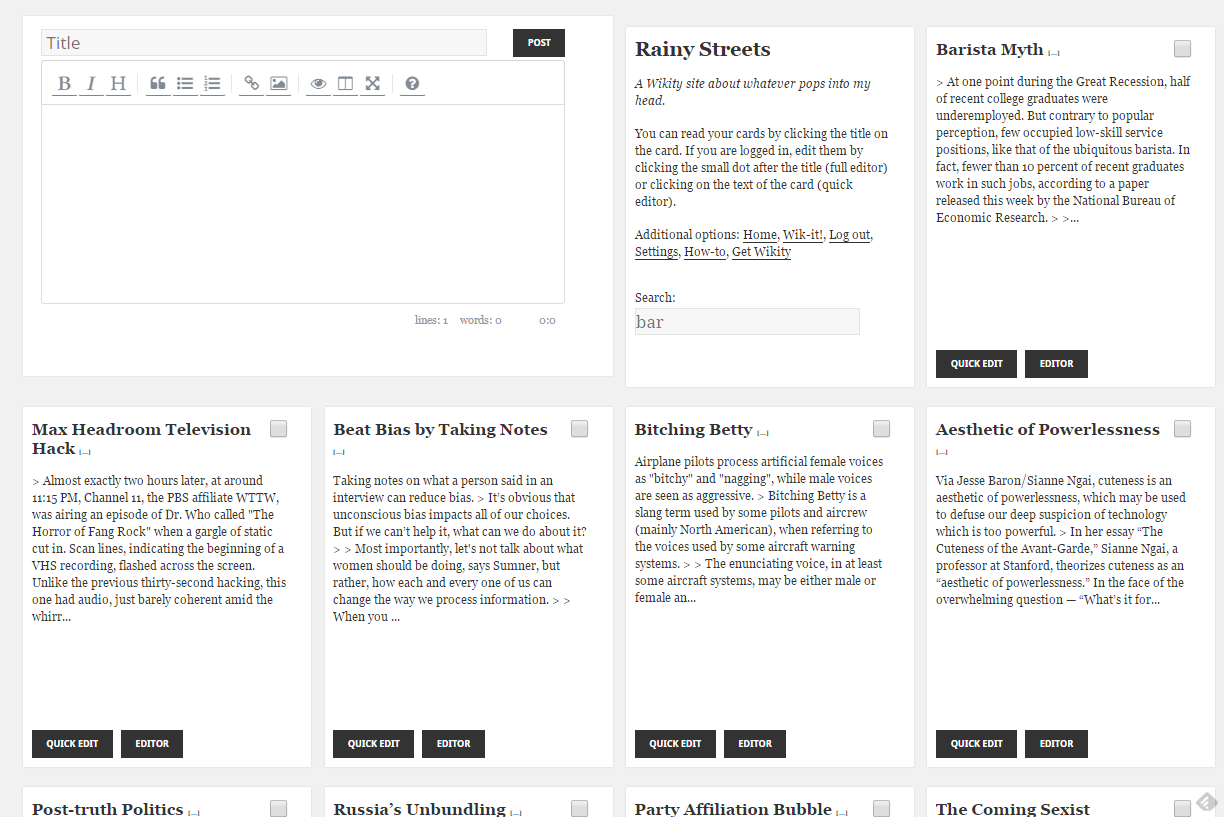The height and width of the screenshot is (817, 1224).
Task: Tick the Beat Bias by Taking Notes checkbox
Action: 580,429
